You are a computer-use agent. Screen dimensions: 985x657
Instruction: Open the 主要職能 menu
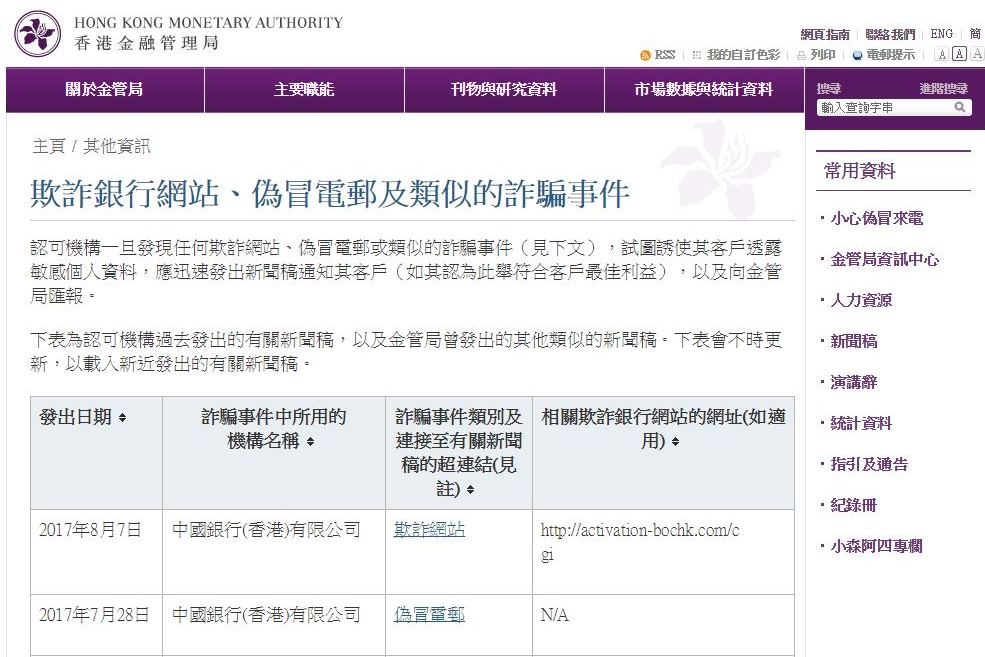click(304, 90)
